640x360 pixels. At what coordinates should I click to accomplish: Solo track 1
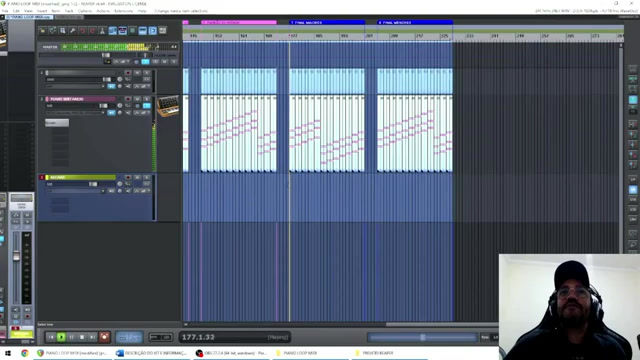coord(147,73)
